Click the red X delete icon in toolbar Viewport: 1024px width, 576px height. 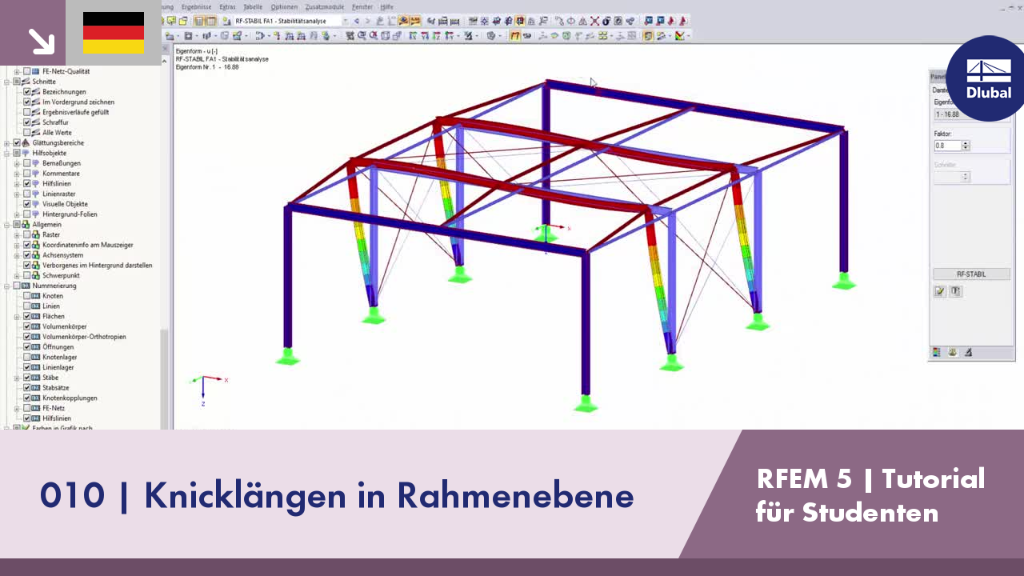(x=594, y=21)
